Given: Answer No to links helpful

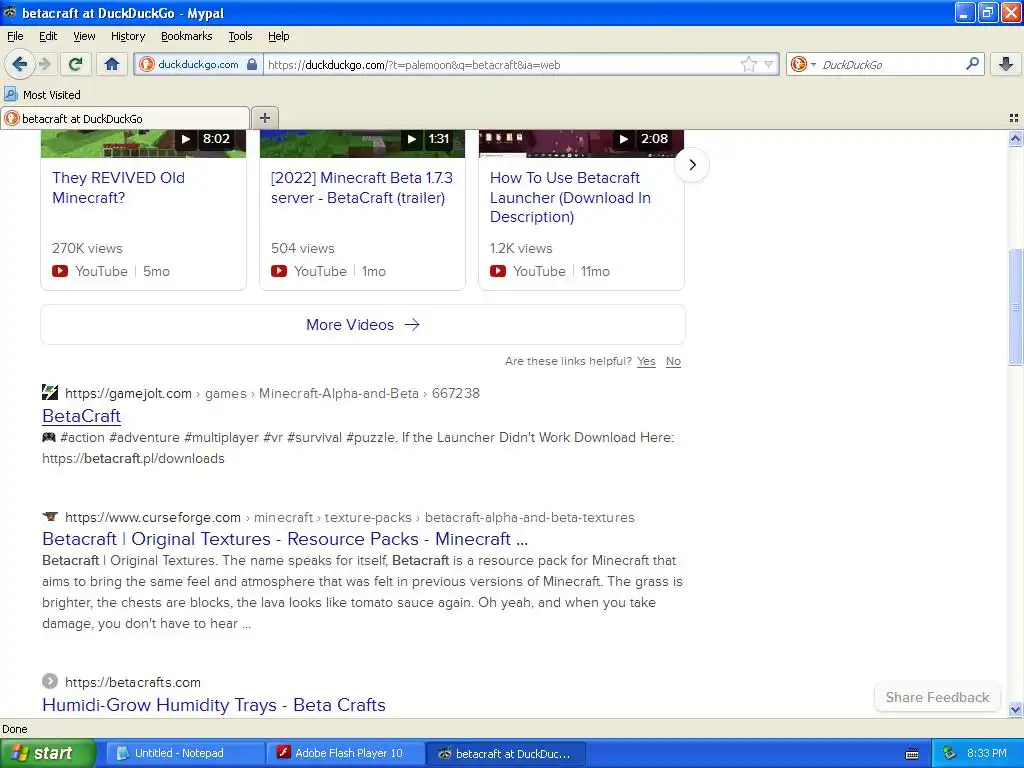Looking at the screenshot, I should (x=673, y=361).
